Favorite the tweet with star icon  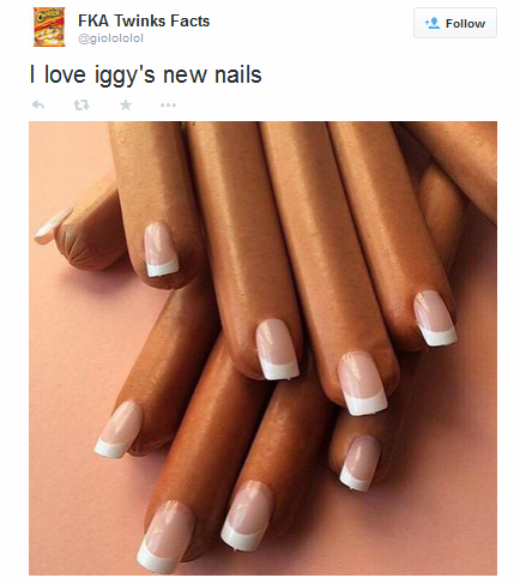pos(126,105)
